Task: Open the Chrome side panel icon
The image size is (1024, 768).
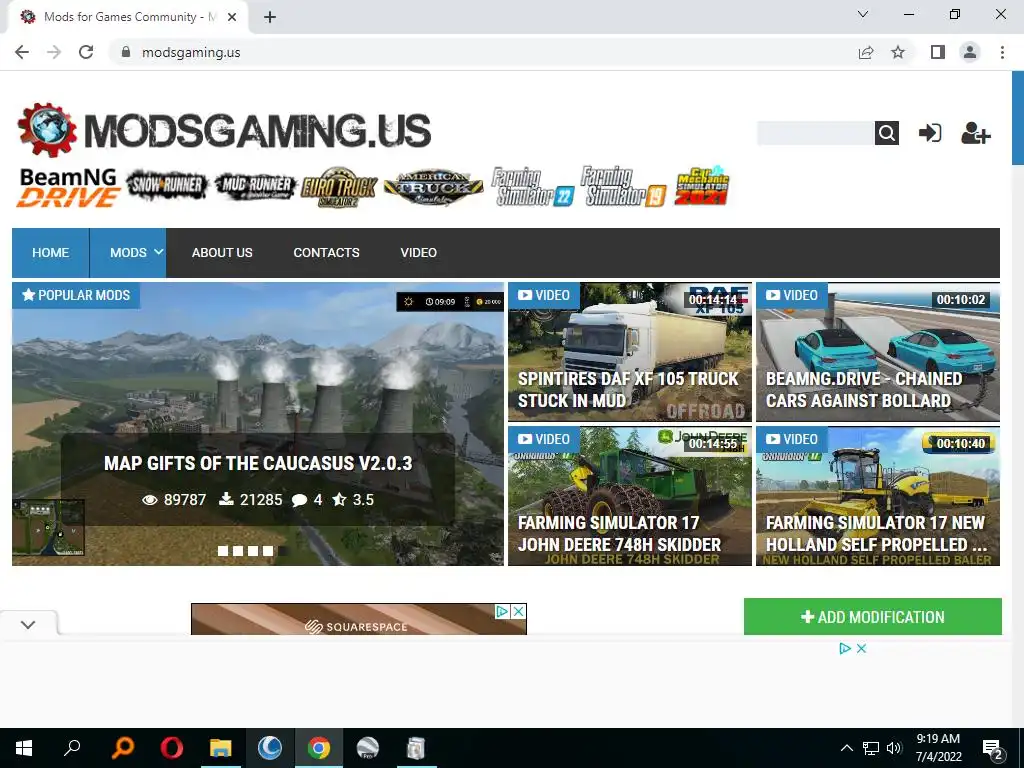Action: (938, 52)
